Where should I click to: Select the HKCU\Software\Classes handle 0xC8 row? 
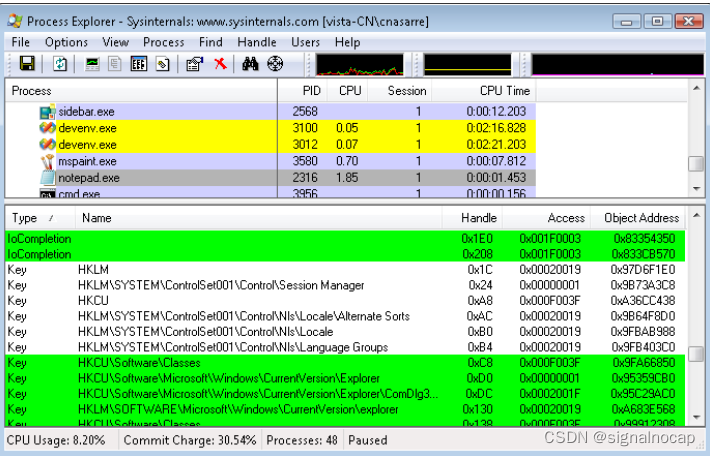(345, 363)
